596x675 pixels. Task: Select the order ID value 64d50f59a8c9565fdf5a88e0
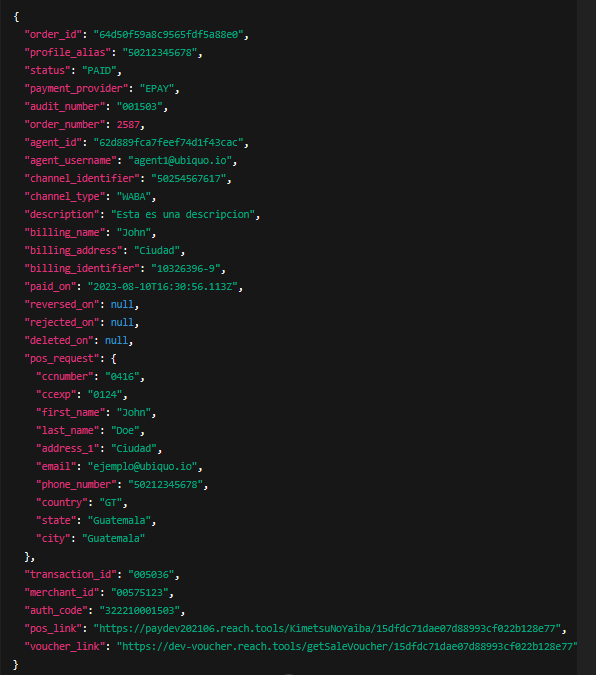168,34
